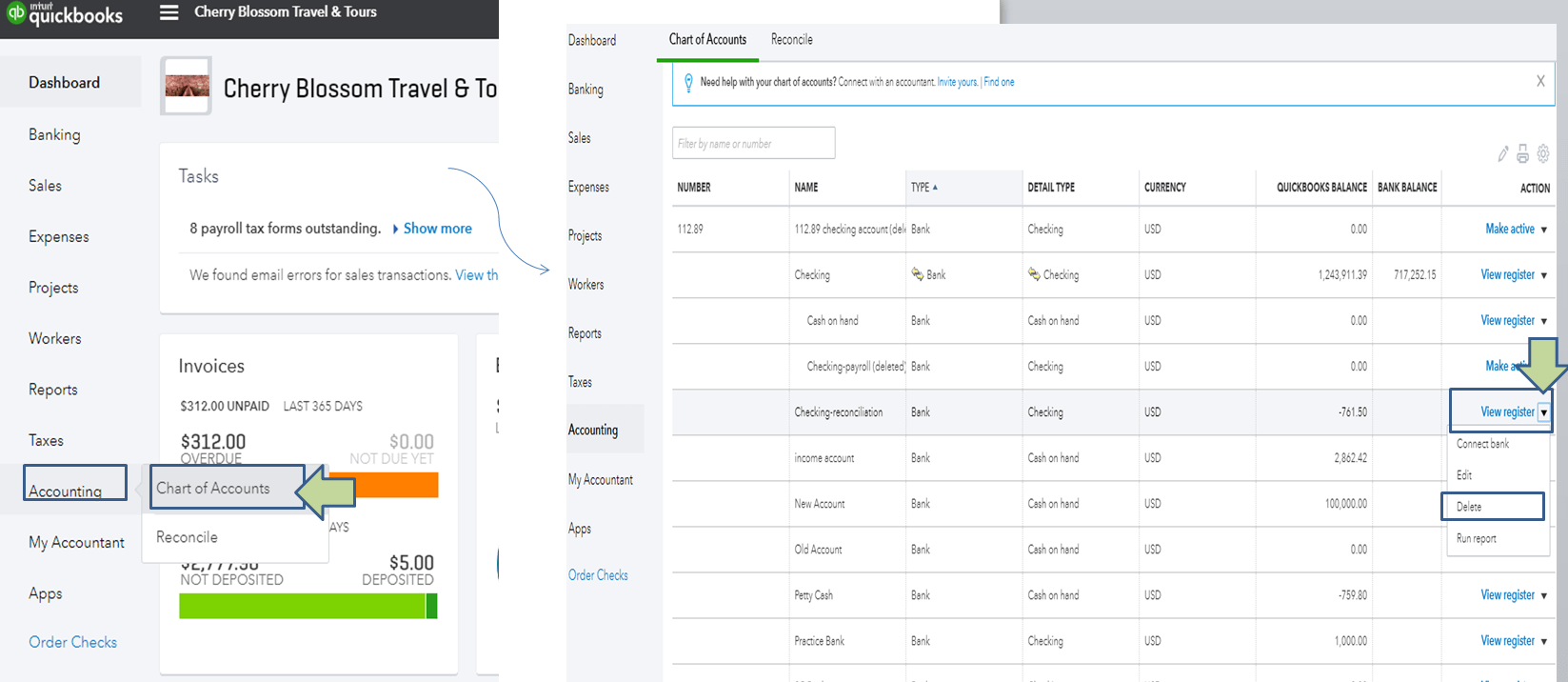Click the bank feed icon in the Checking row's Detail Type cell

1034,274
